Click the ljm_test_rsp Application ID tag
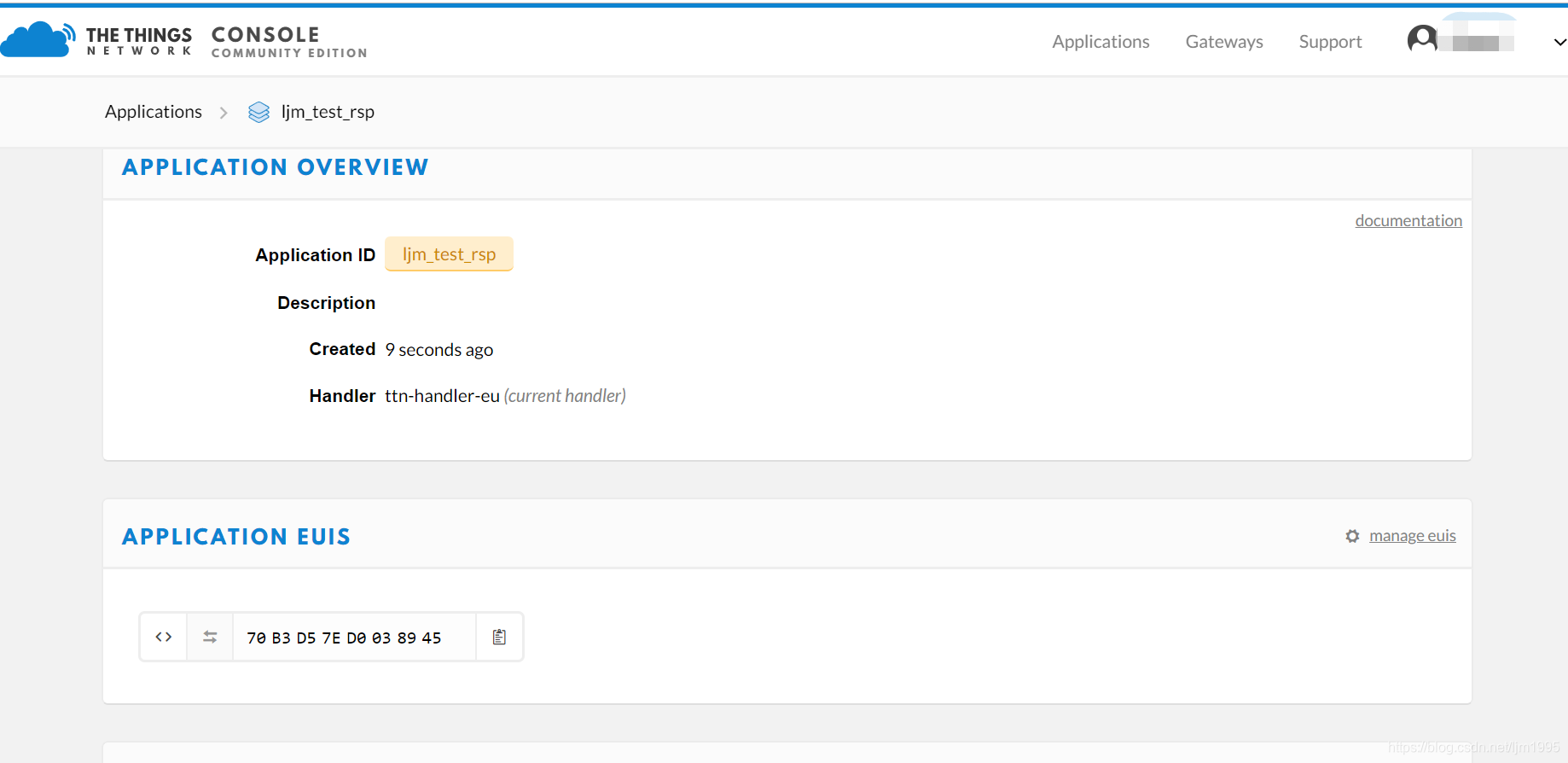 tap(449, 254)
